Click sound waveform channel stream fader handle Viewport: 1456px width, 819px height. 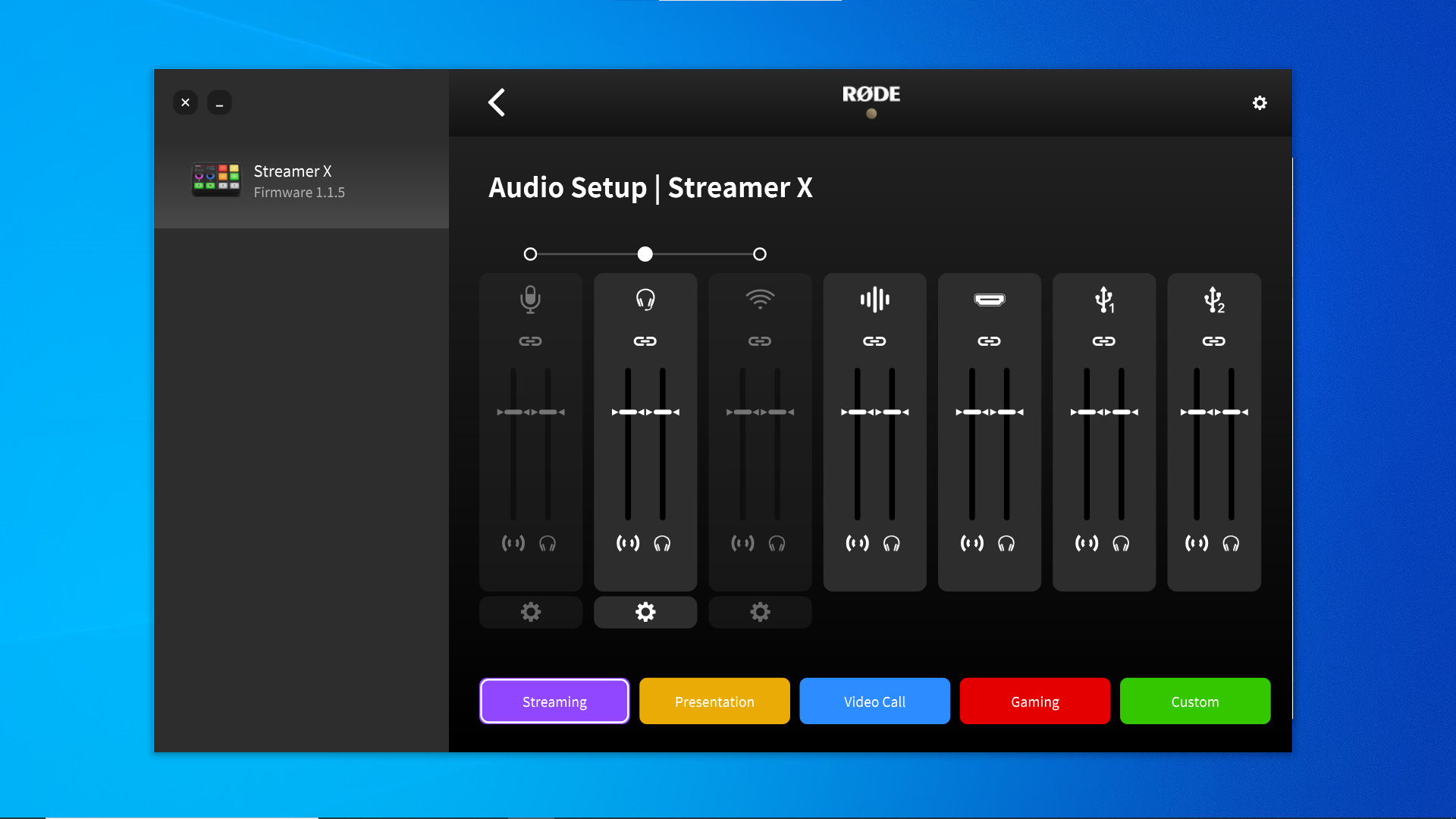coord(858,412)
